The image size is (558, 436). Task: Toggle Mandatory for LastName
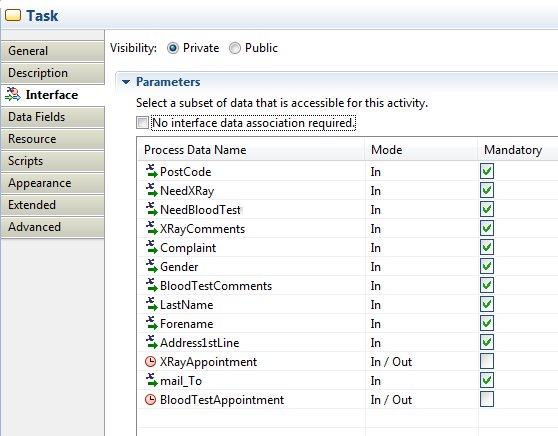pos(487,304)
